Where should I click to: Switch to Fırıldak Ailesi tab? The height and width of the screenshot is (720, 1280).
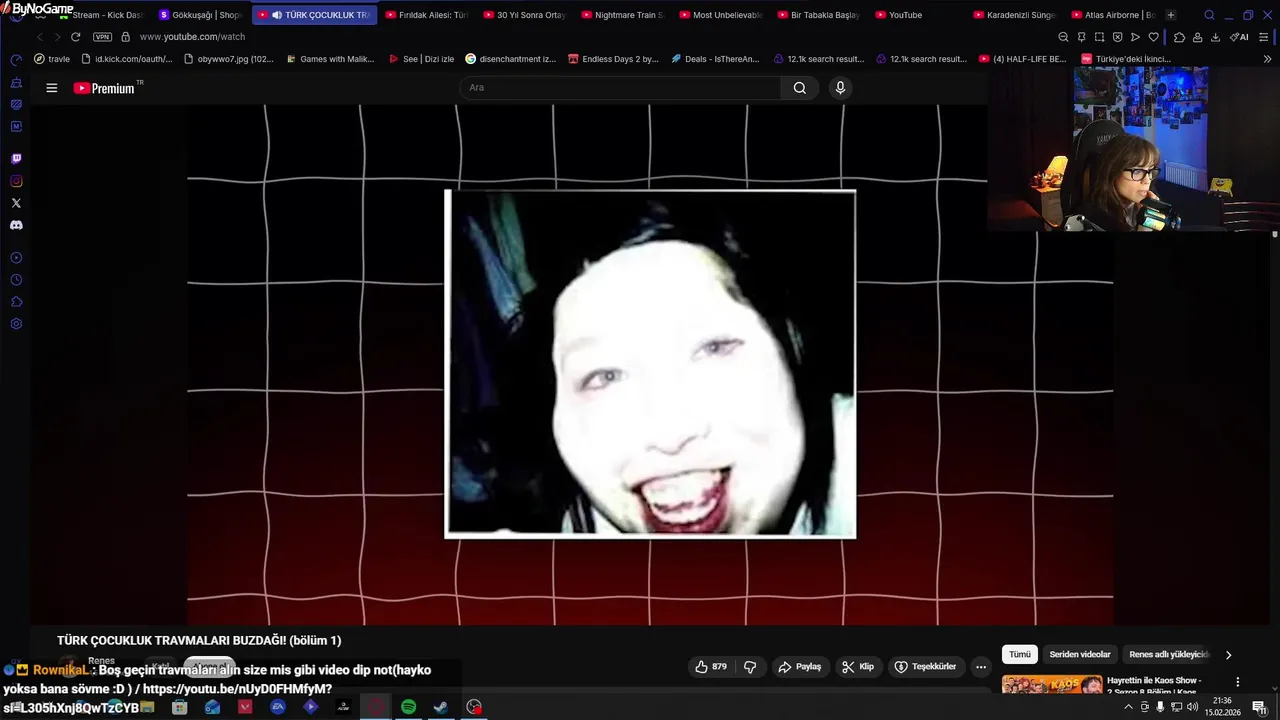pyautogui.click(x=425, y=15)
